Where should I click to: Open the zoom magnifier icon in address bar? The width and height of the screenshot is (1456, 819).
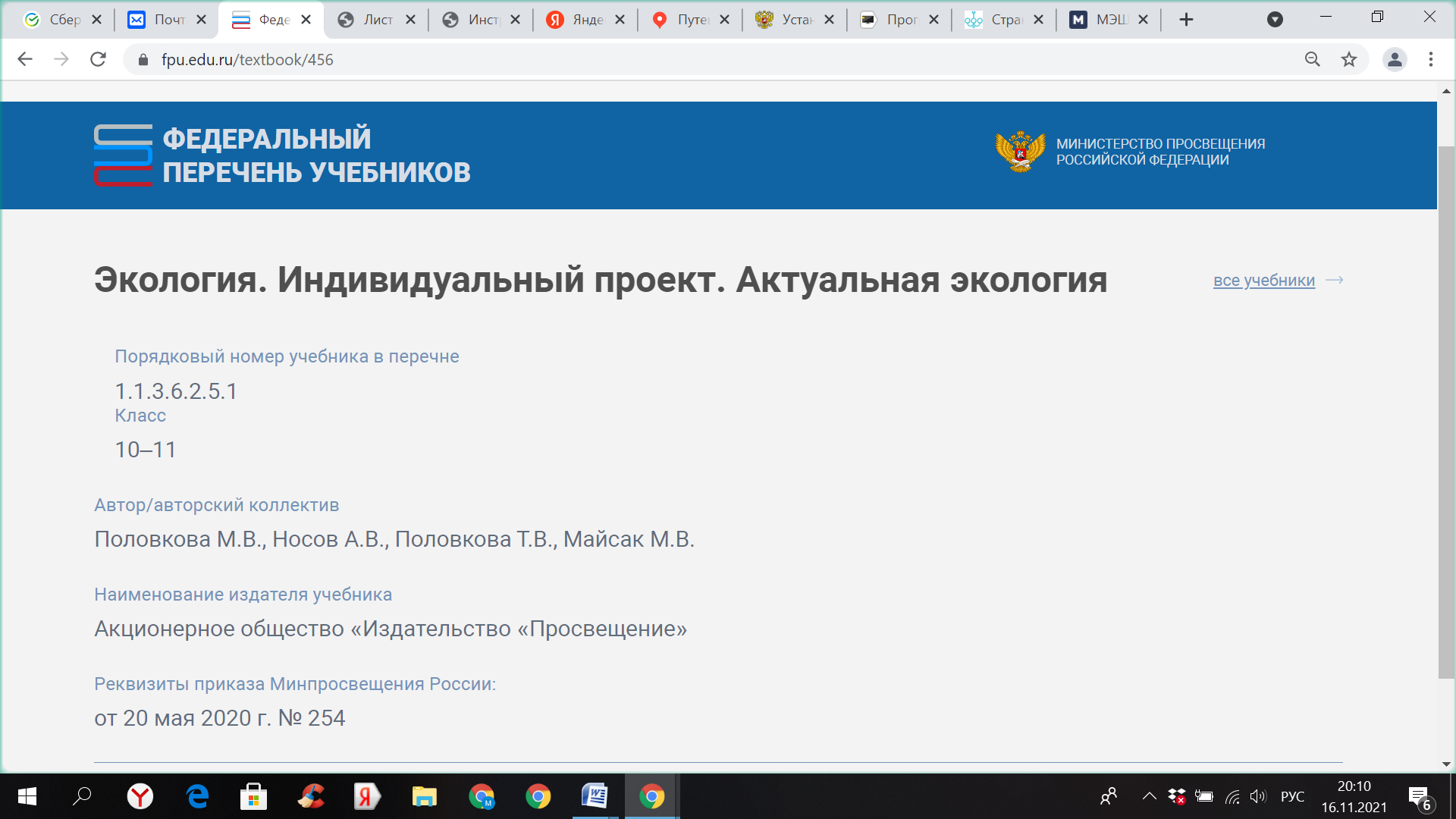click(1312, 59)
